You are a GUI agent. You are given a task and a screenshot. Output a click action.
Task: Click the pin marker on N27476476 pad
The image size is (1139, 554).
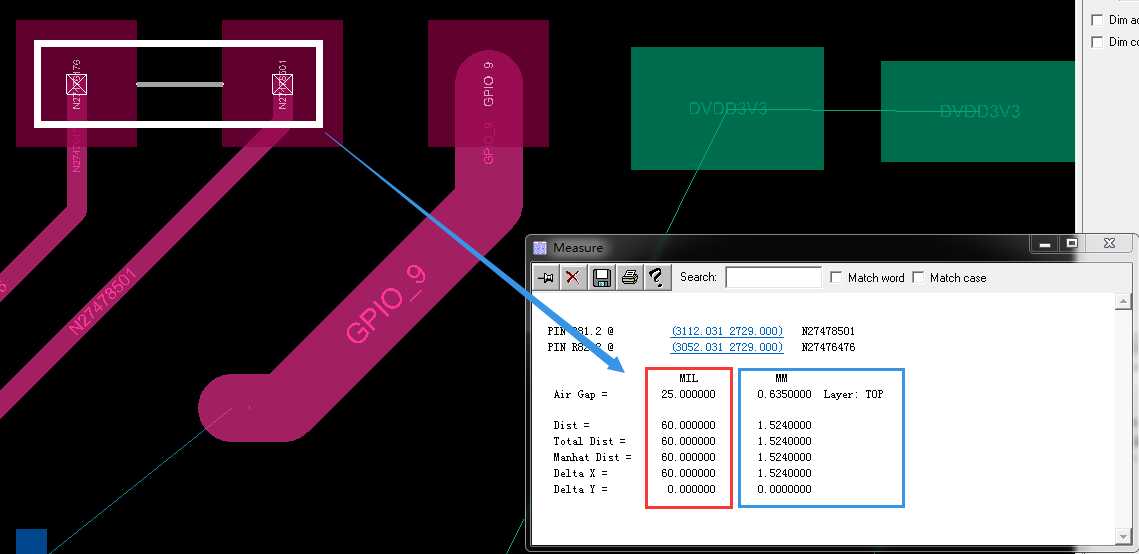pyautogui.click(x=76, y=84)
